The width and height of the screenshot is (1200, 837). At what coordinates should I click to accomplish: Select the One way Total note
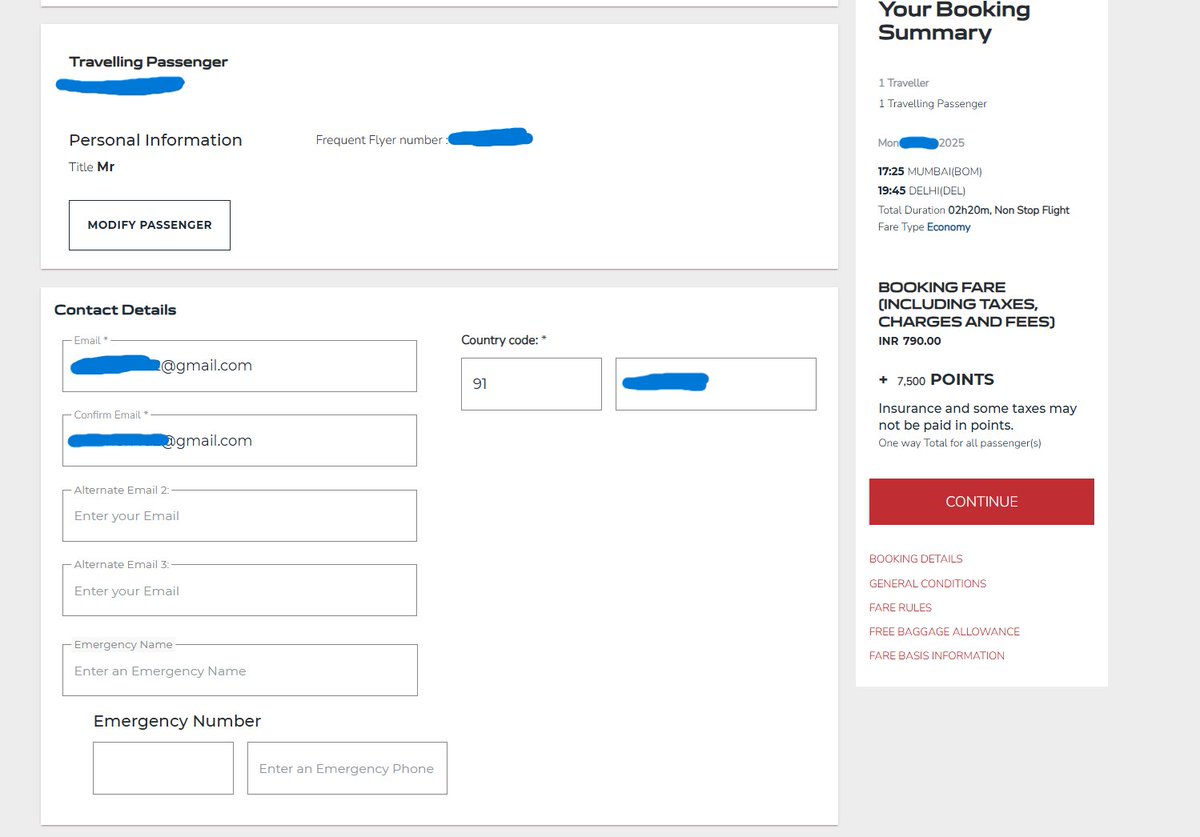click(x=959, y=443)
